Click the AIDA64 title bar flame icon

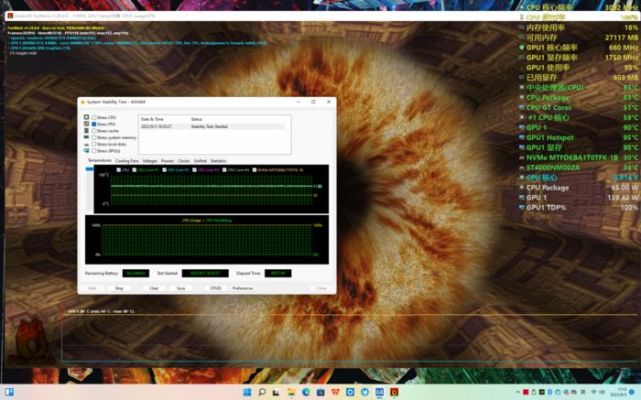click(x=83, y=102)
